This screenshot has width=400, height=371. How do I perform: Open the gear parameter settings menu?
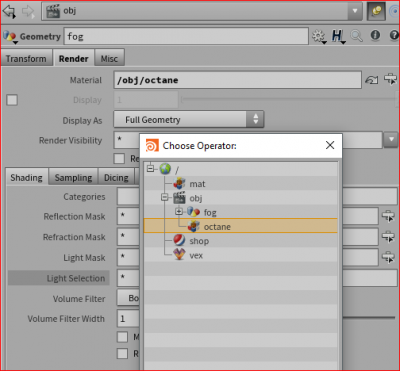pyautogui.click(x=319, y=36)
